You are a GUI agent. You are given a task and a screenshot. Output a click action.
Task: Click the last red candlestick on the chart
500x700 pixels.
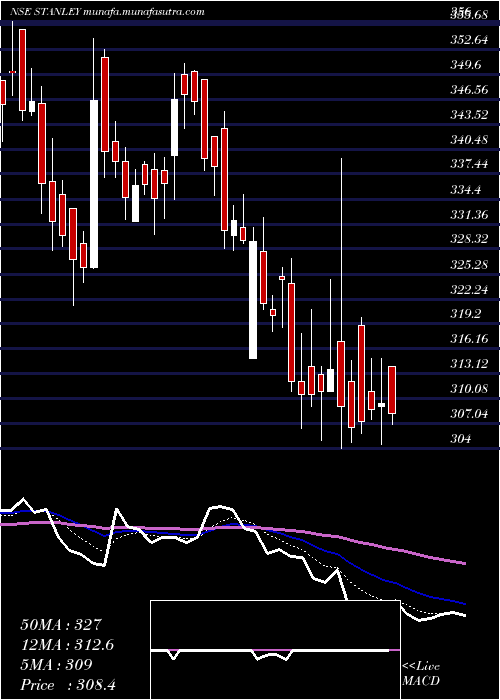point(392,390)
